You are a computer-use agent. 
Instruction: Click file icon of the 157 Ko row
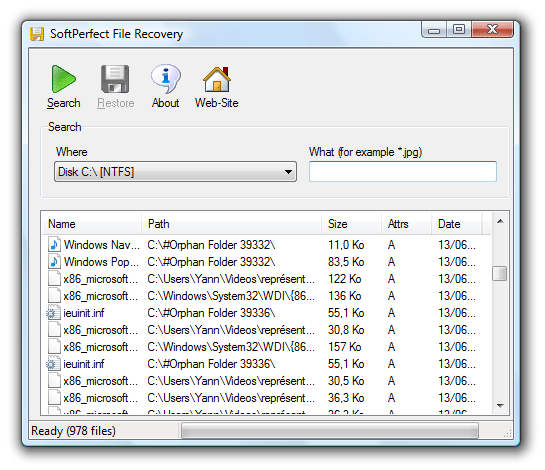54,347
